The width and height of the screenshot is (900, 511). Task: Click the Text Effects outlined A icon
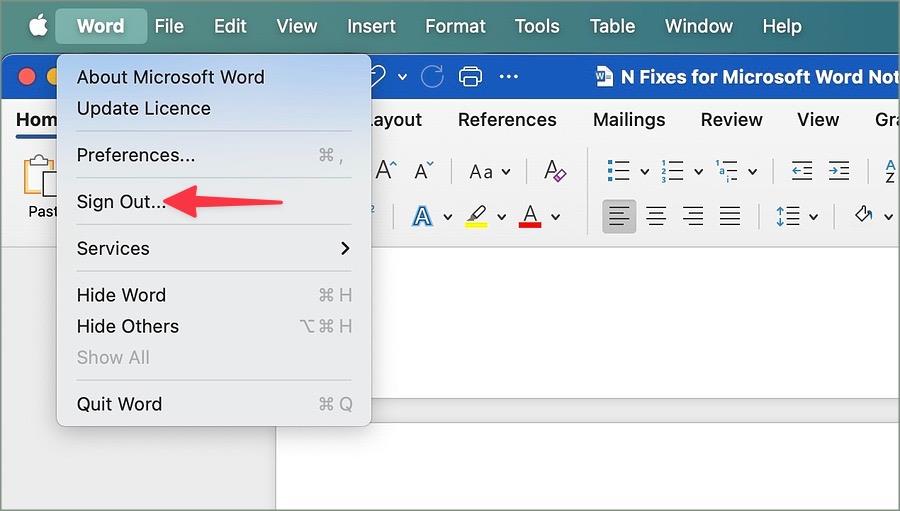pos(422,216)
